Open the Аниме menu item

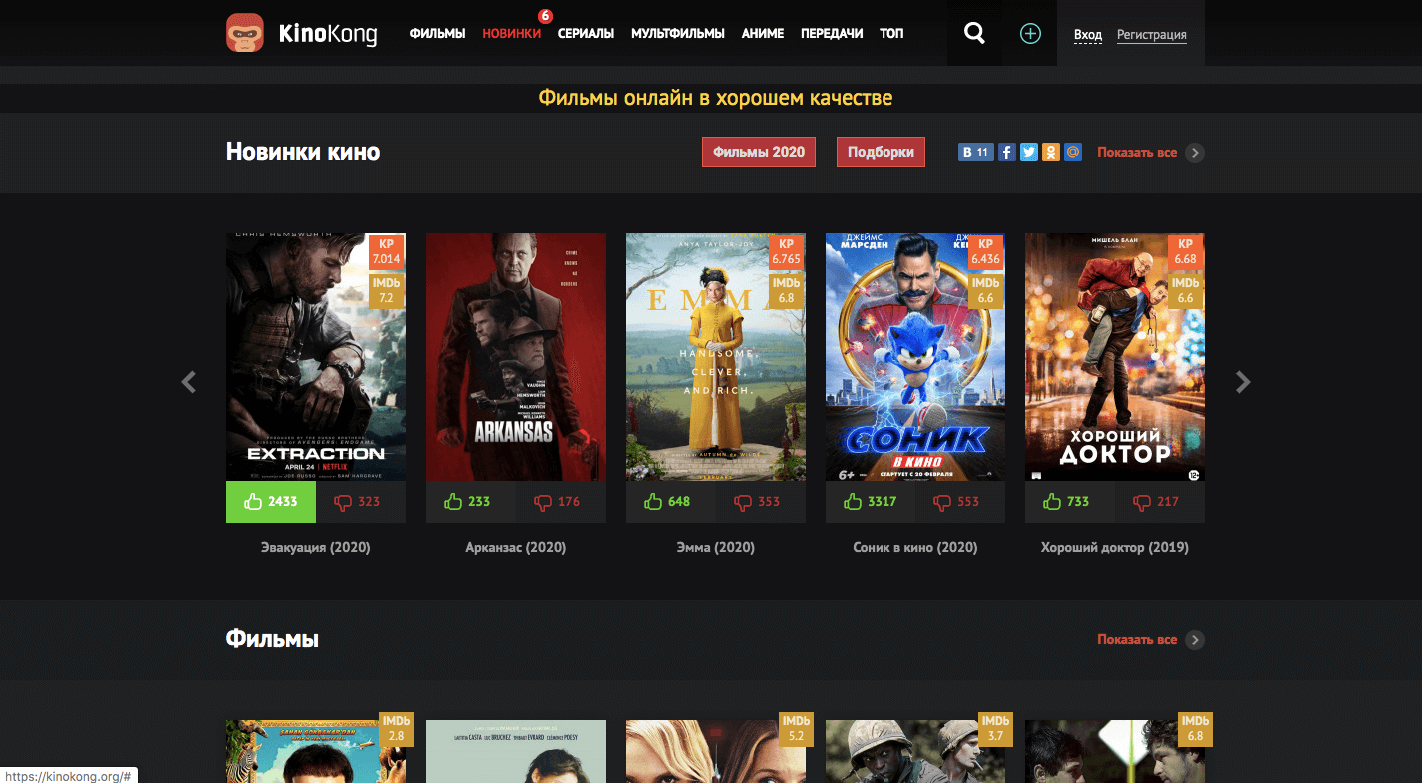tap(763, 33)
